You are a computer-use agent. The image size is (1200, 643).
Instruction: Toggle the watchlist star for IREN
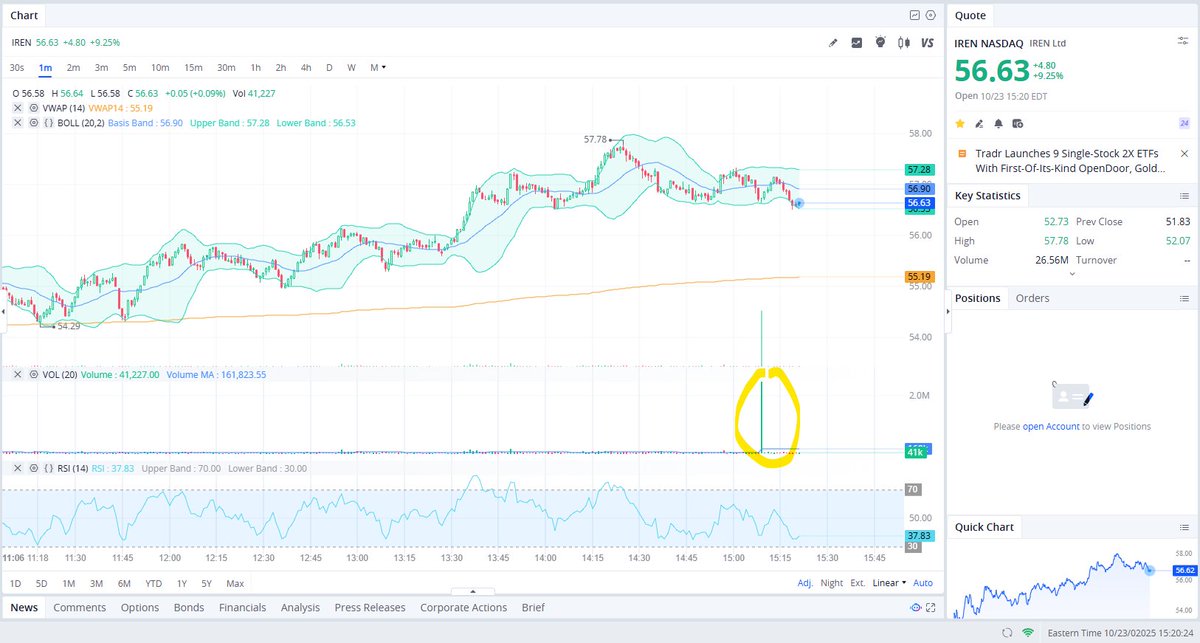(x=961, y=123)
